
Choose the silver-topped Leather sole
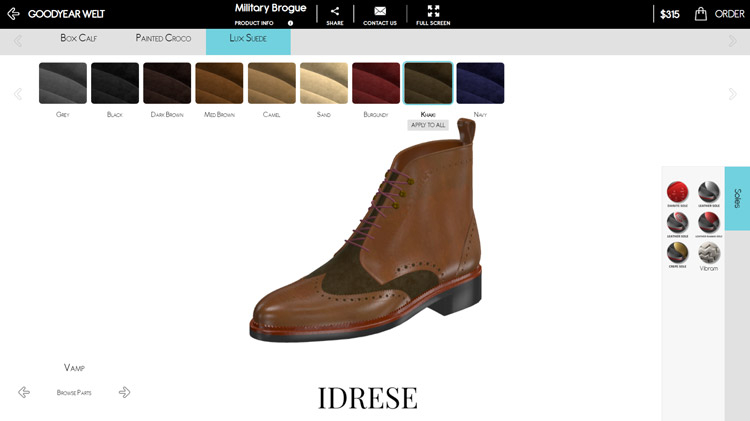pyautogui.click(x=708, y=194)
